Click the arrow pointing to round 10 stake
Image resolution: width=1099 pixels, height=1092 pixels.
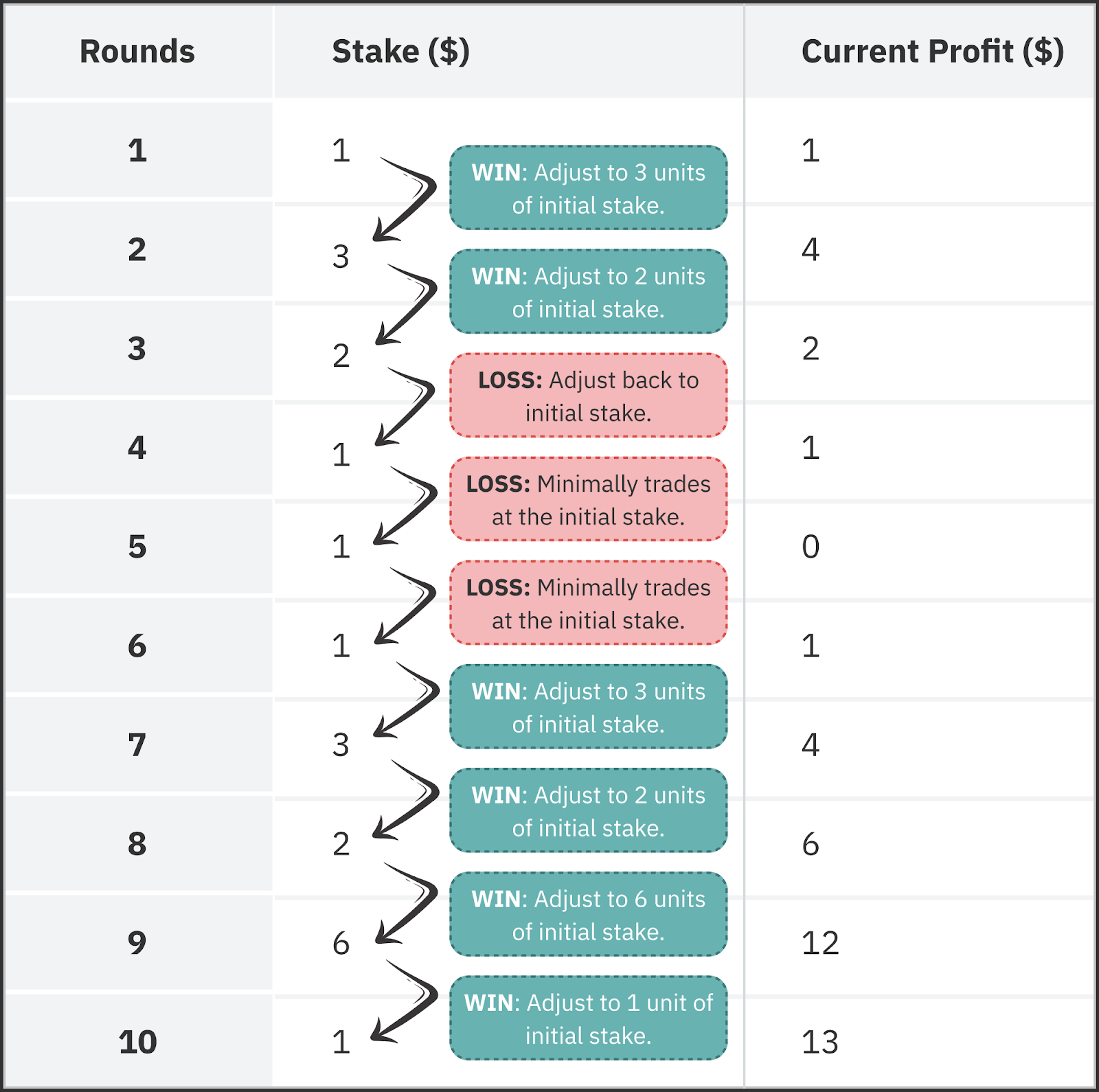tap(405, 1001)
